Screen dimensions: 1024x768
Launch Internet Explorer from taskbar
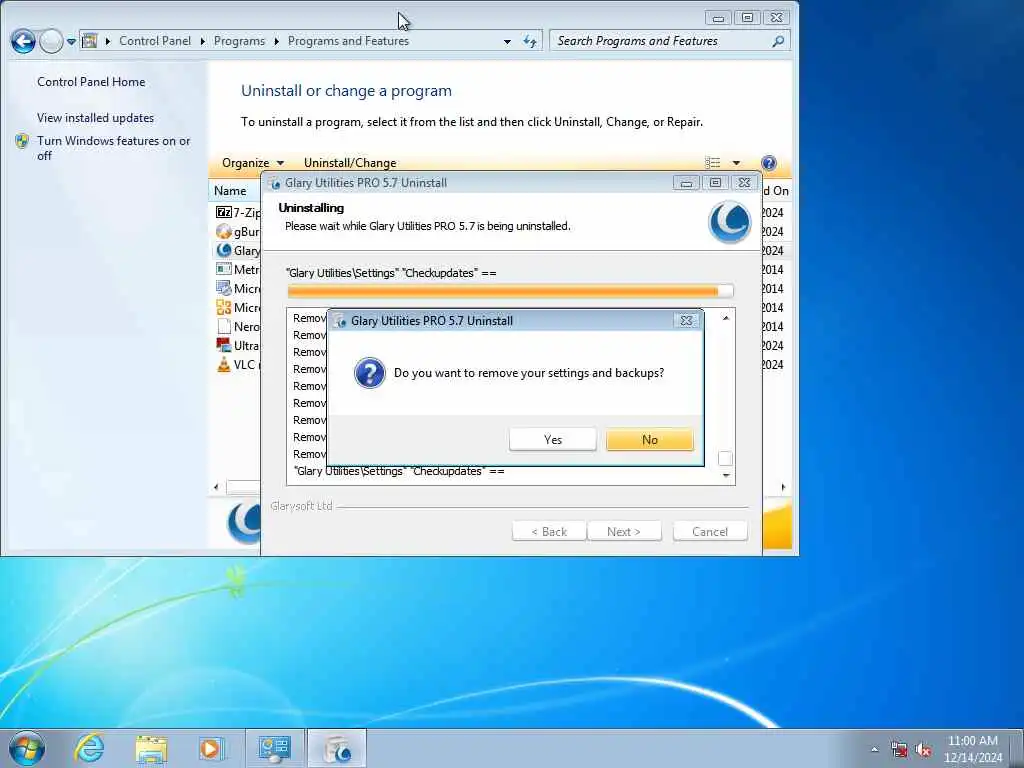coord(89,748)
